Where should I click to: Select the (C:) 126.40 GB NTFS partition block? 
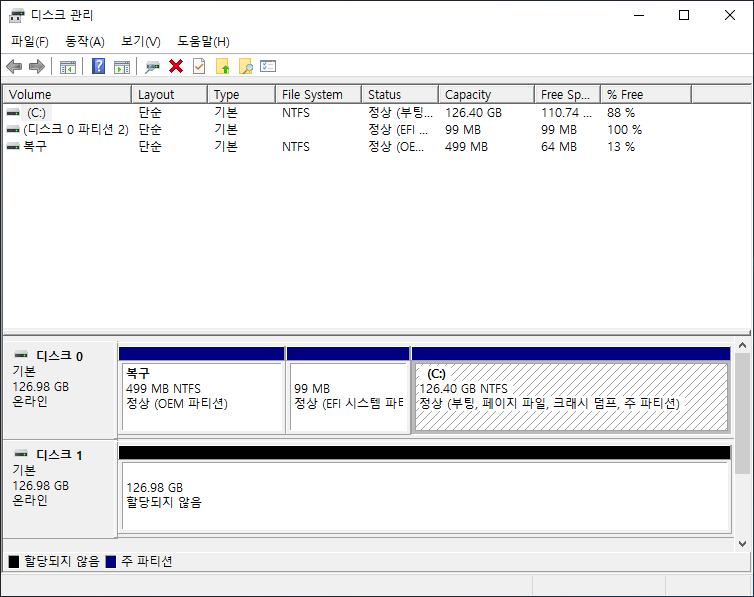click(571, 397)
